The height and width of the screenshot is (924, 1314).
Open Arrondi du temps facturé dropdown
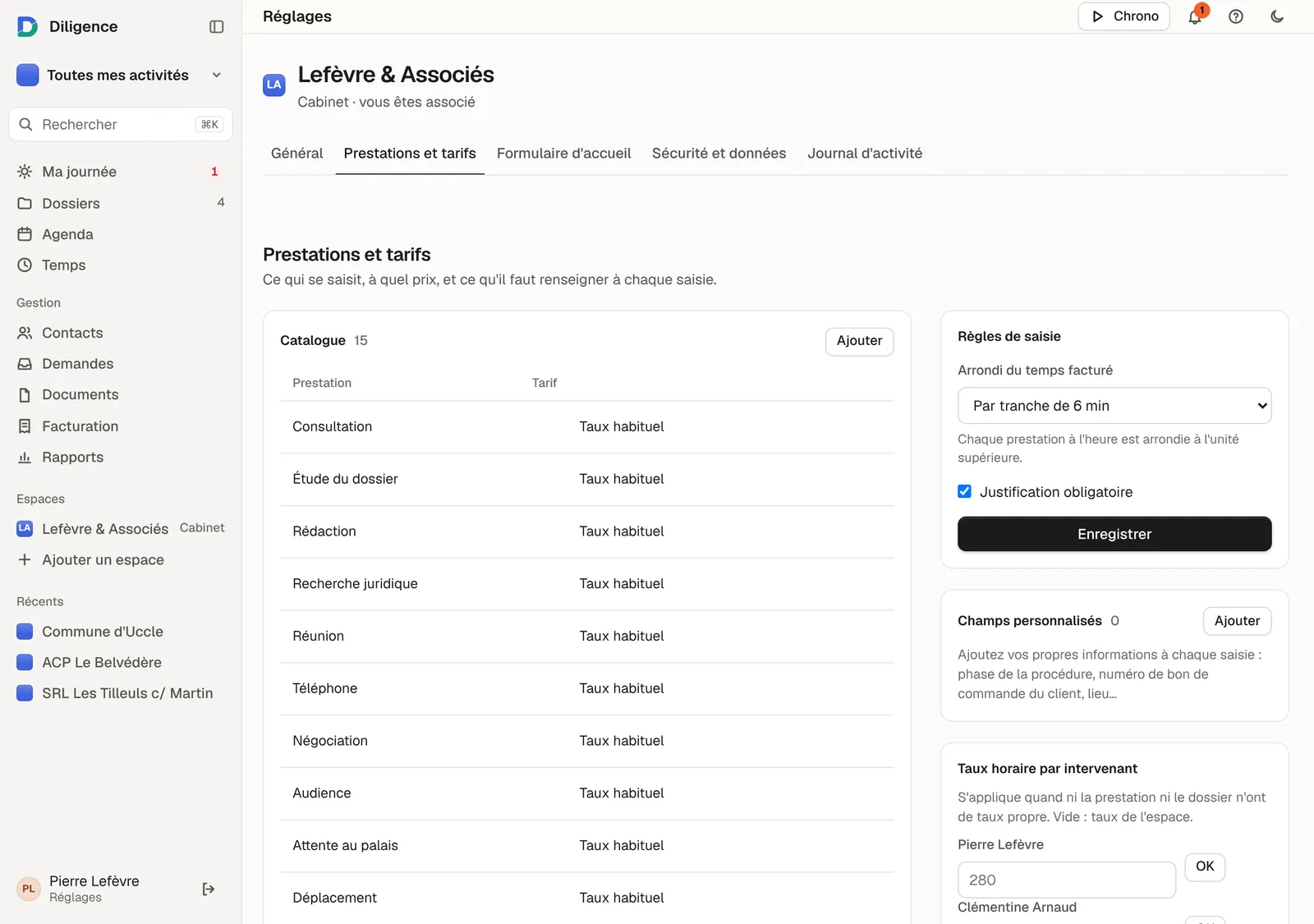pyautogui.click(x=1114, y=406)
